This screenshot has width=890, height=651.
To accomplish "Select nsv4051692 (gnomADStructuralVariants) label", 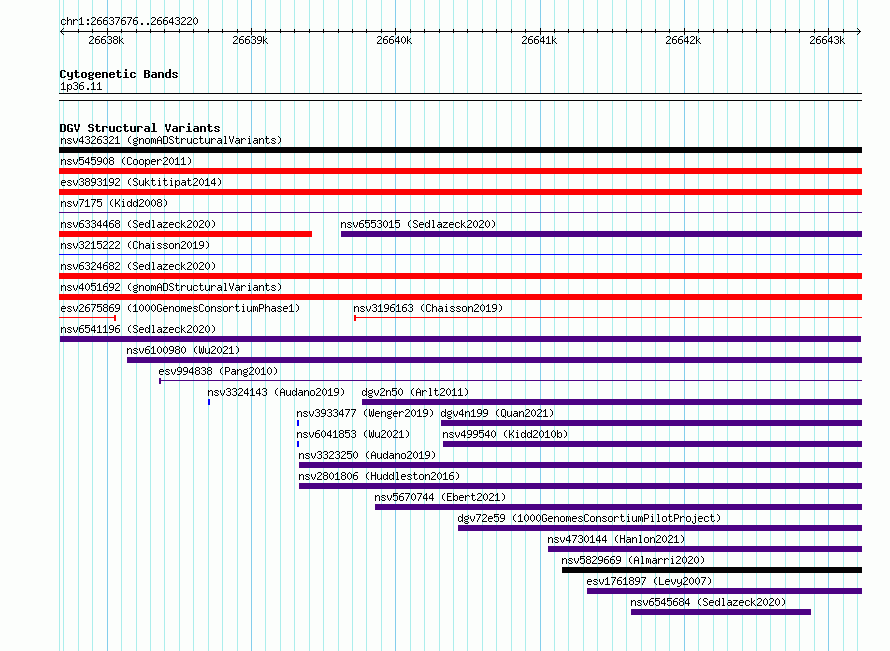I will pos(171,287).
